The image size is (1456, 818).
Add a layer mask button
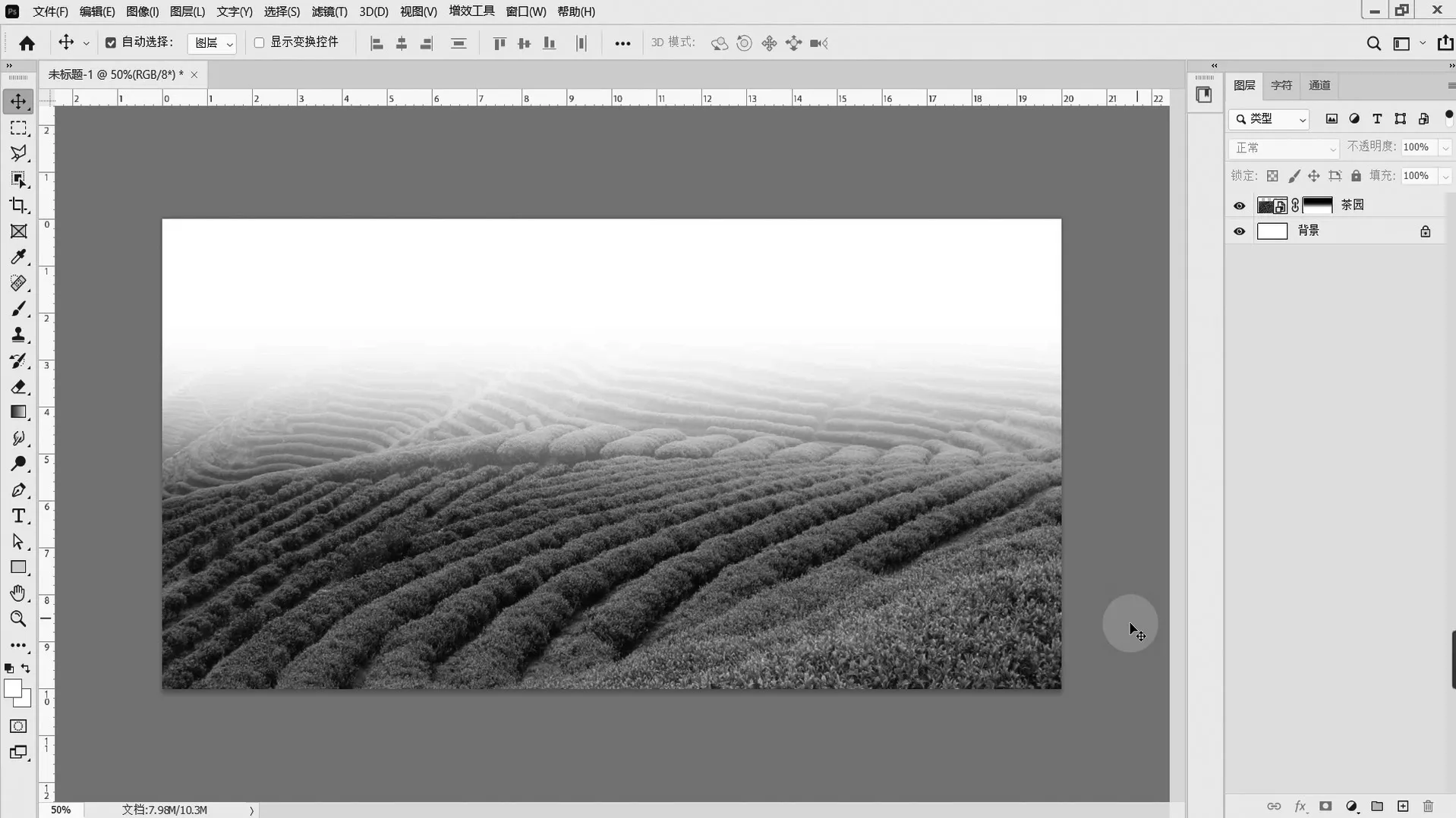pos(1325,807)
